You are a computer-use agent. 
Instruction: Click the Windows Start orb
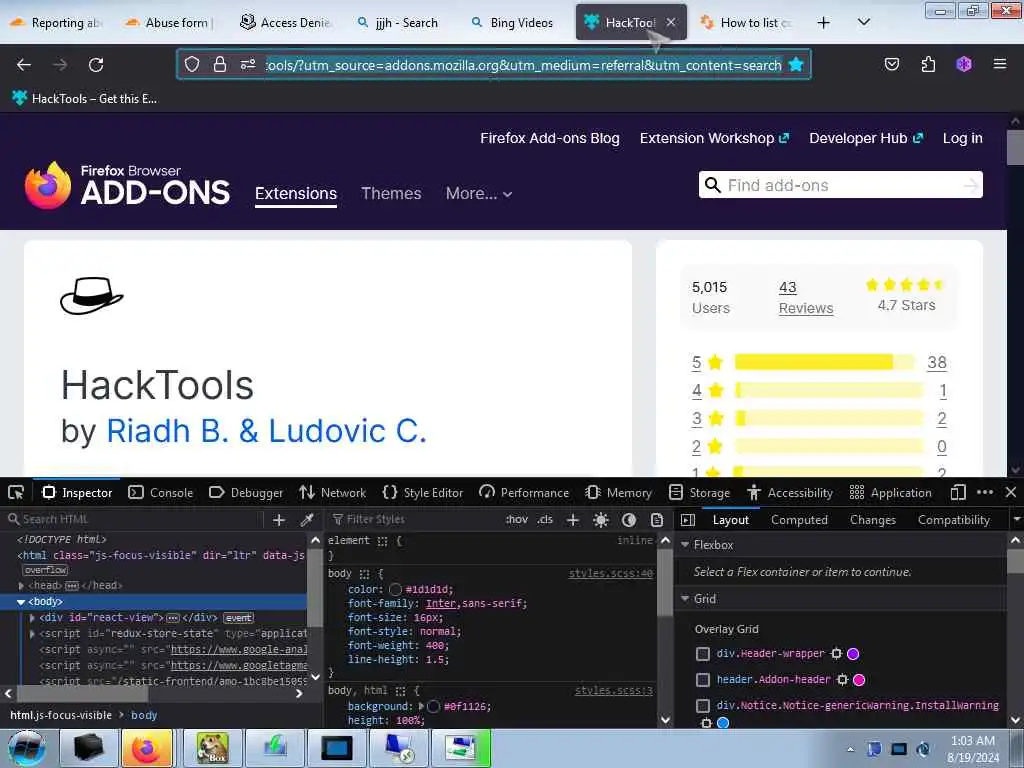tap(27, 749)
